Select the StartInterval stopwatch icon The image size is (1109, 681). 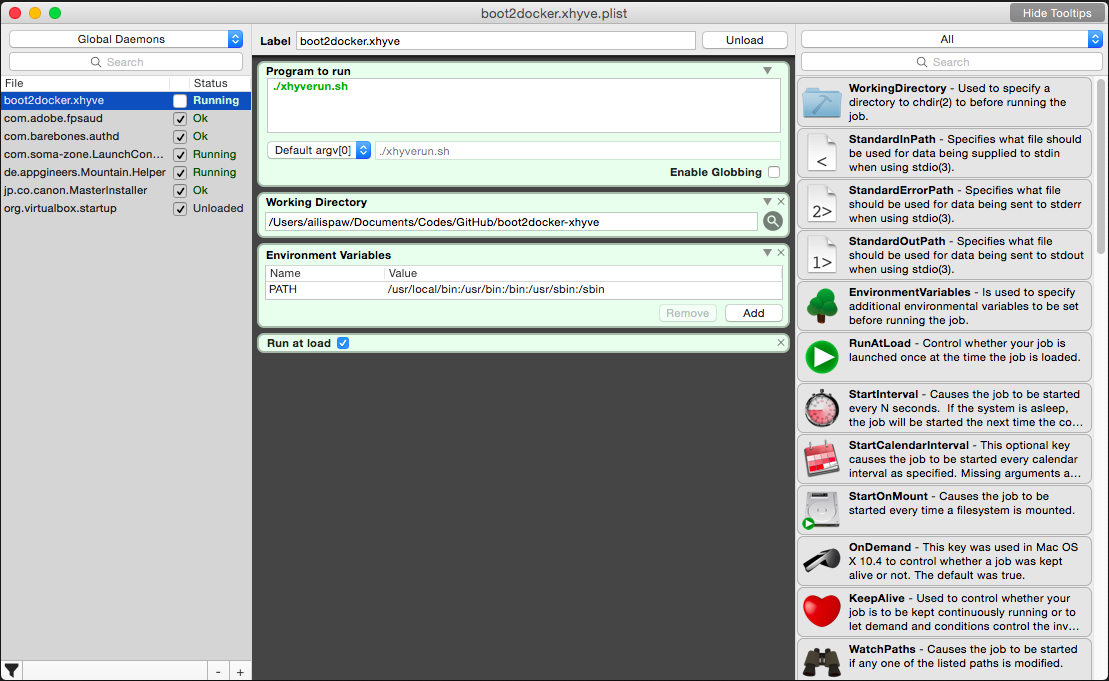822,408
